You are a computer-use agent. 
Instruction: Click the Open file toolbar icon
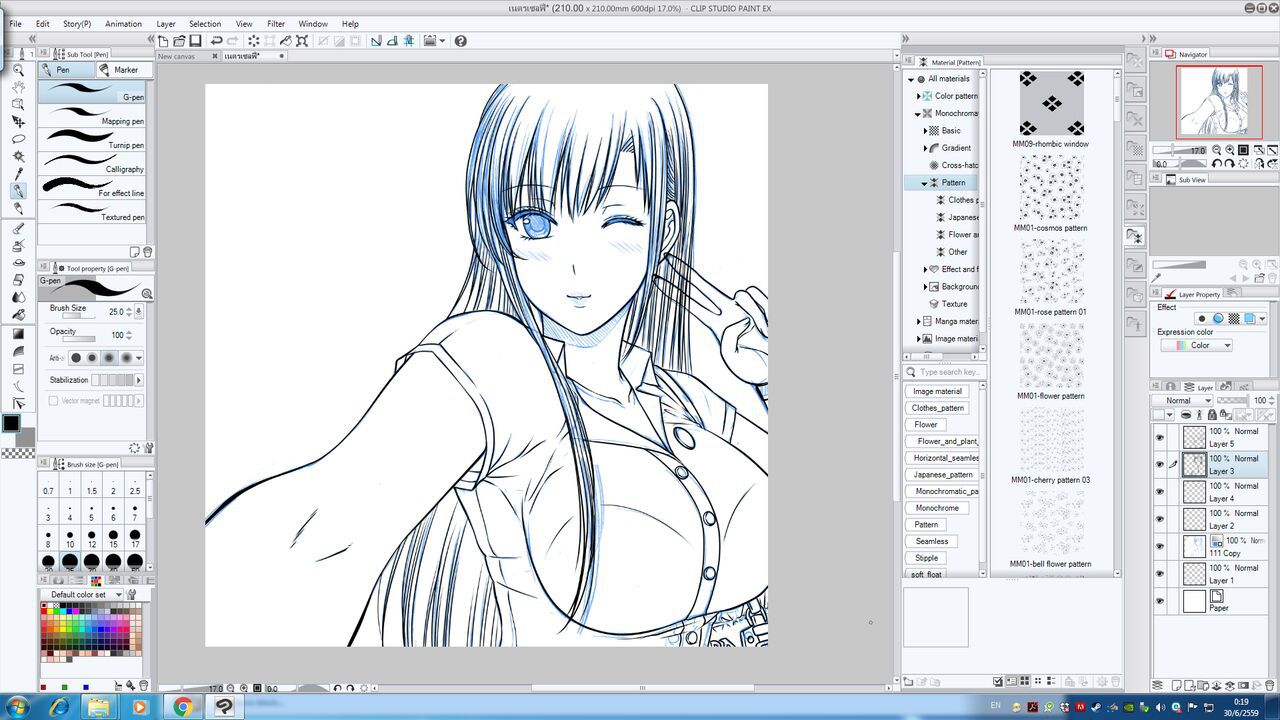(x=179, y=41)
